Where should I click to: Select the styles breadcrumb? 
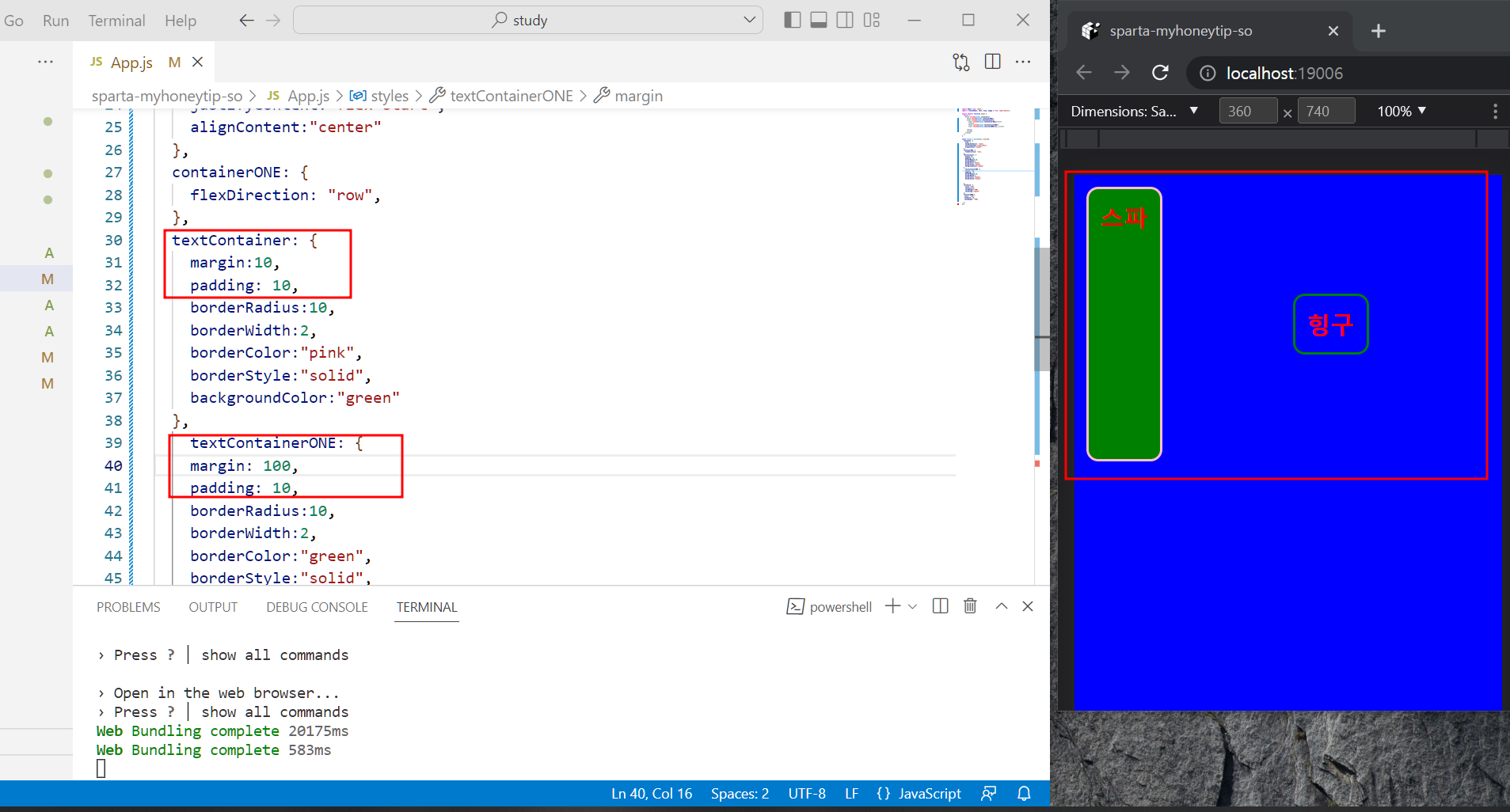[x=379, y=96]
